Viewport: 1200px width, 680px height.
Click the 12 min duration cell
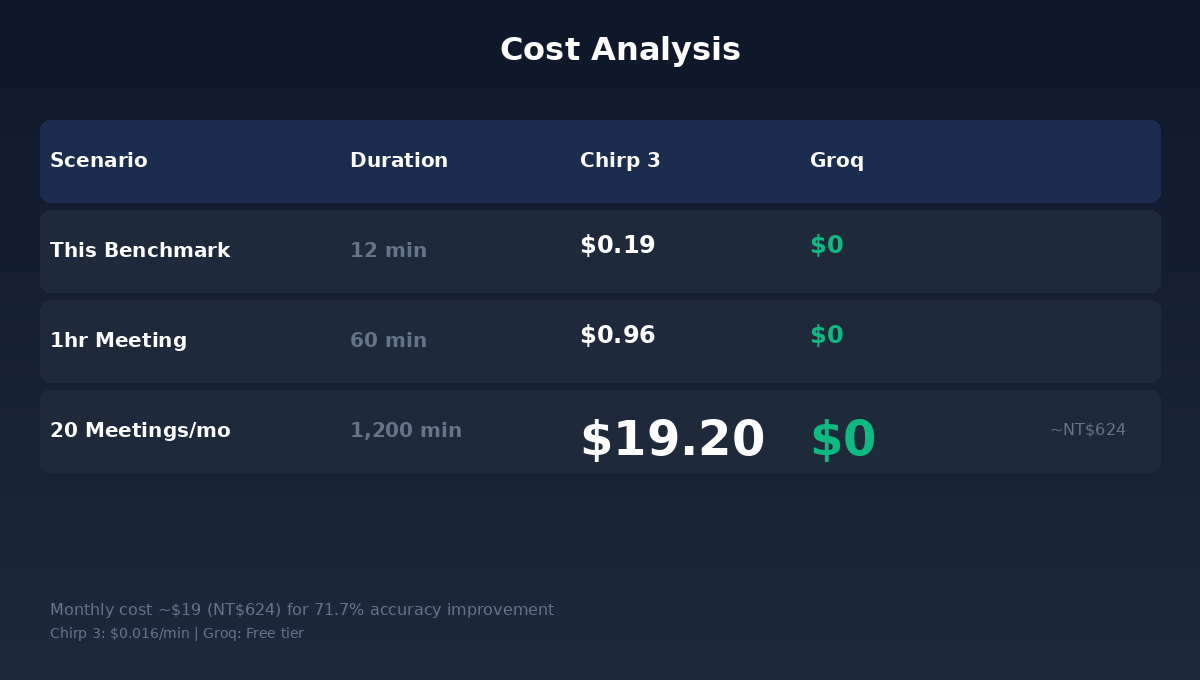click(x=388, y=251)
